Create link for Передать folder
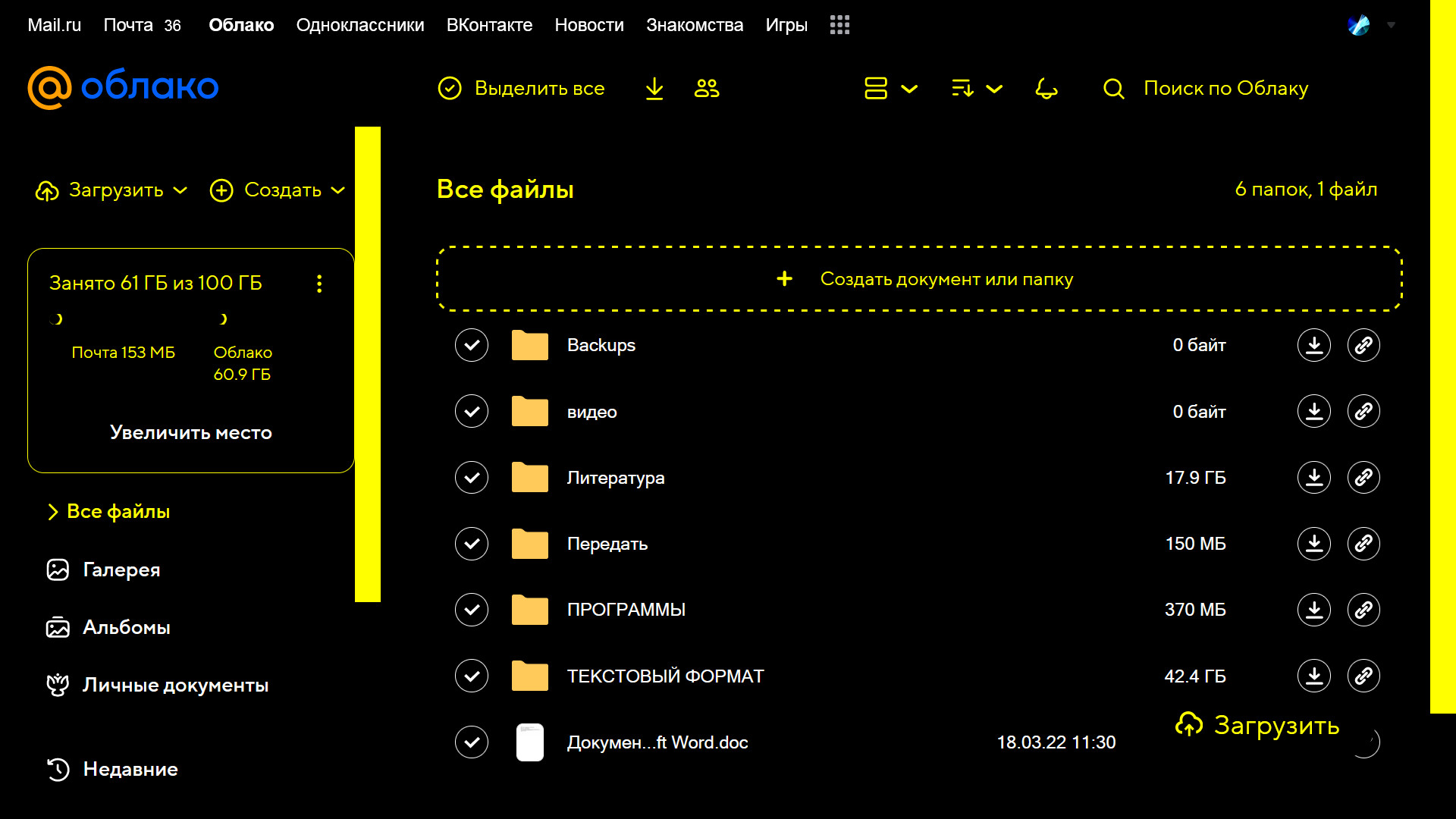Image resolution: width=1456 pixels, height=819 pixels. pyautogui.click(x=1363, y=544)
